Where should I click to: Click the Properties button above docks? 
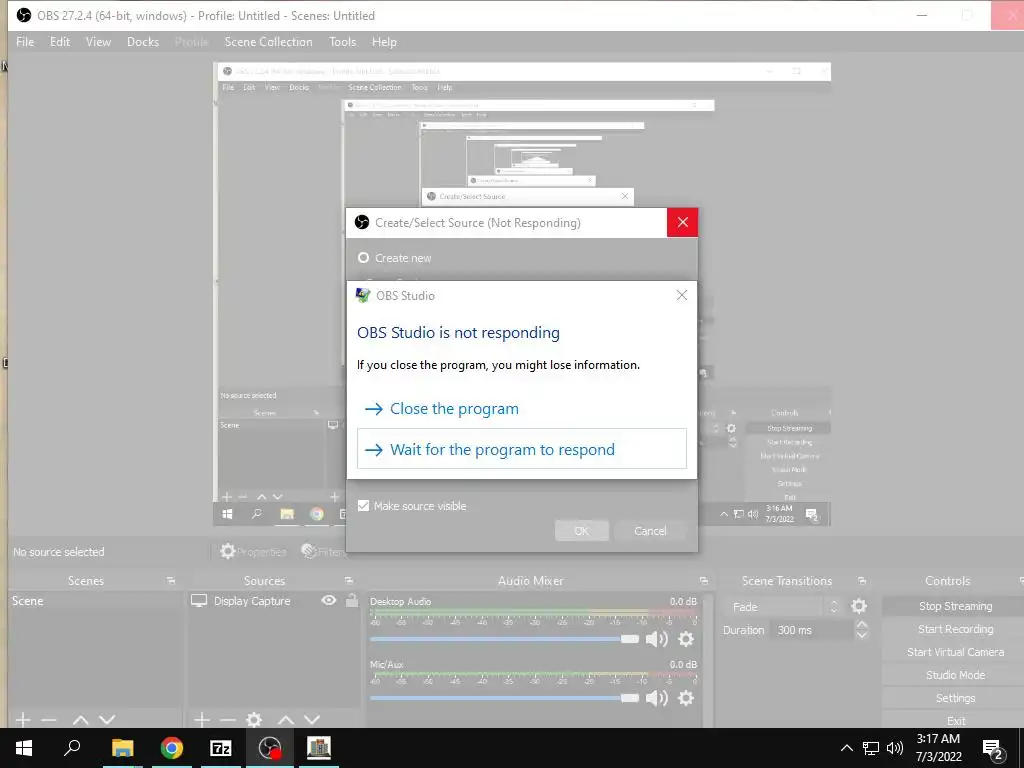[x=253, y=551]
